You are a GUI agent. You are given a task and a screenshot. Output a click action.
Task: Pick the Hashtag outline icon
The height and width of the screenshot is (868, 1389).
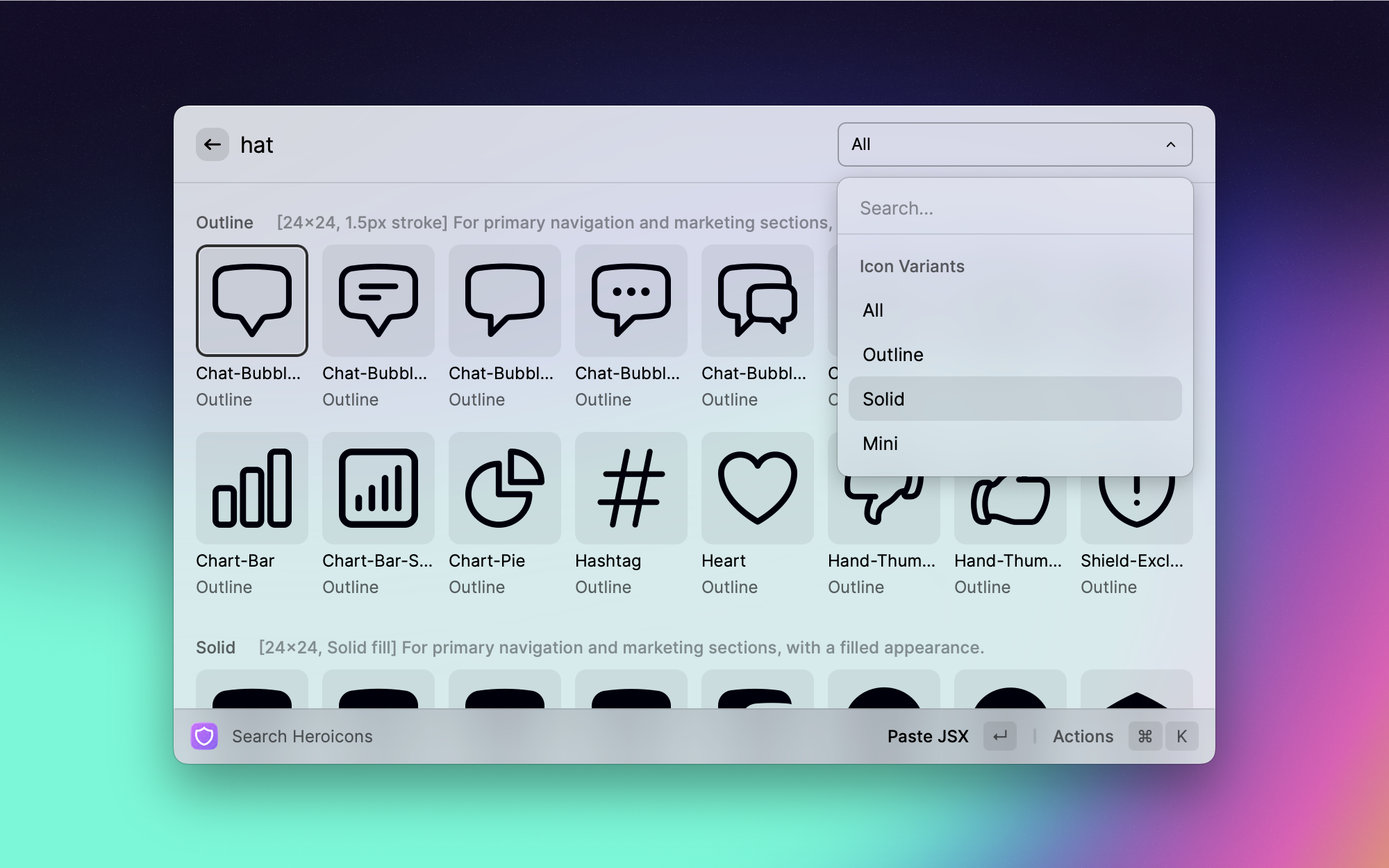click(631, 488)
